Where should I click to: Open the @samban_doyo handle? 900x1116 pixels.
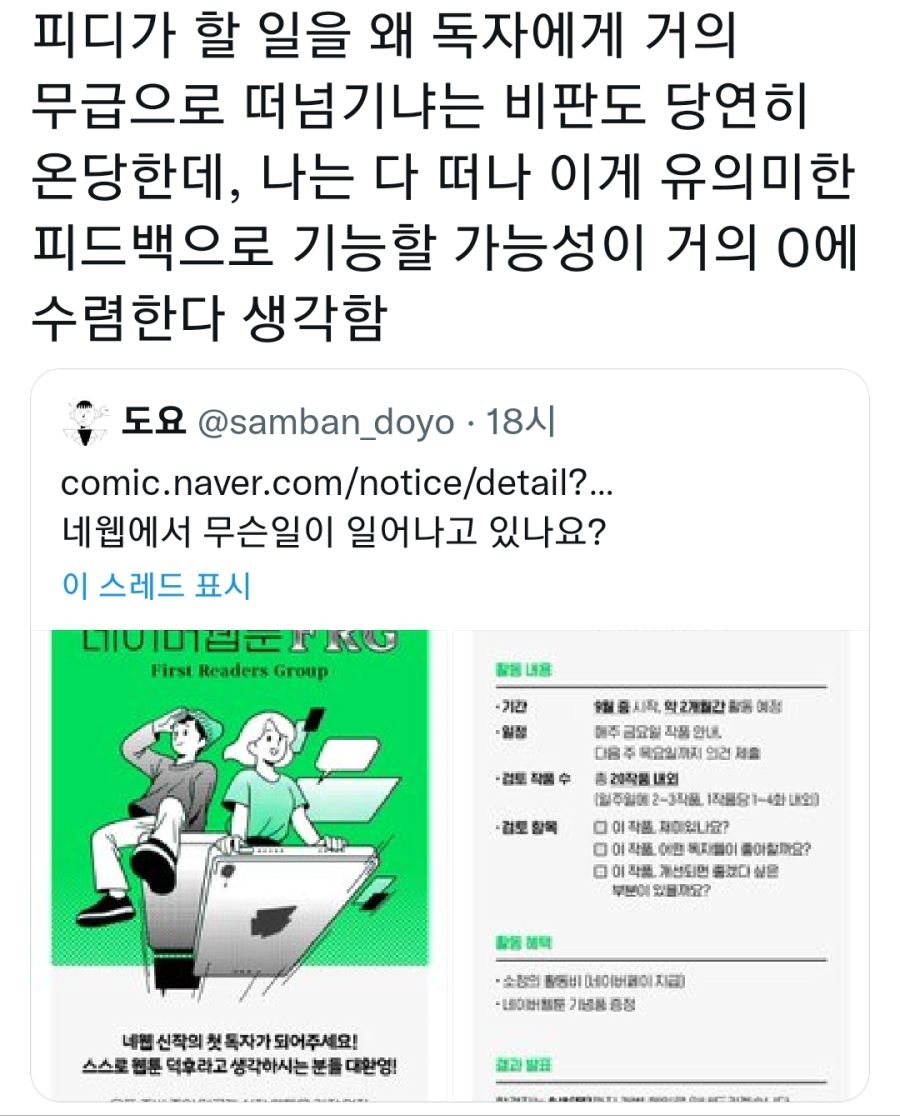tap(326, 423)
